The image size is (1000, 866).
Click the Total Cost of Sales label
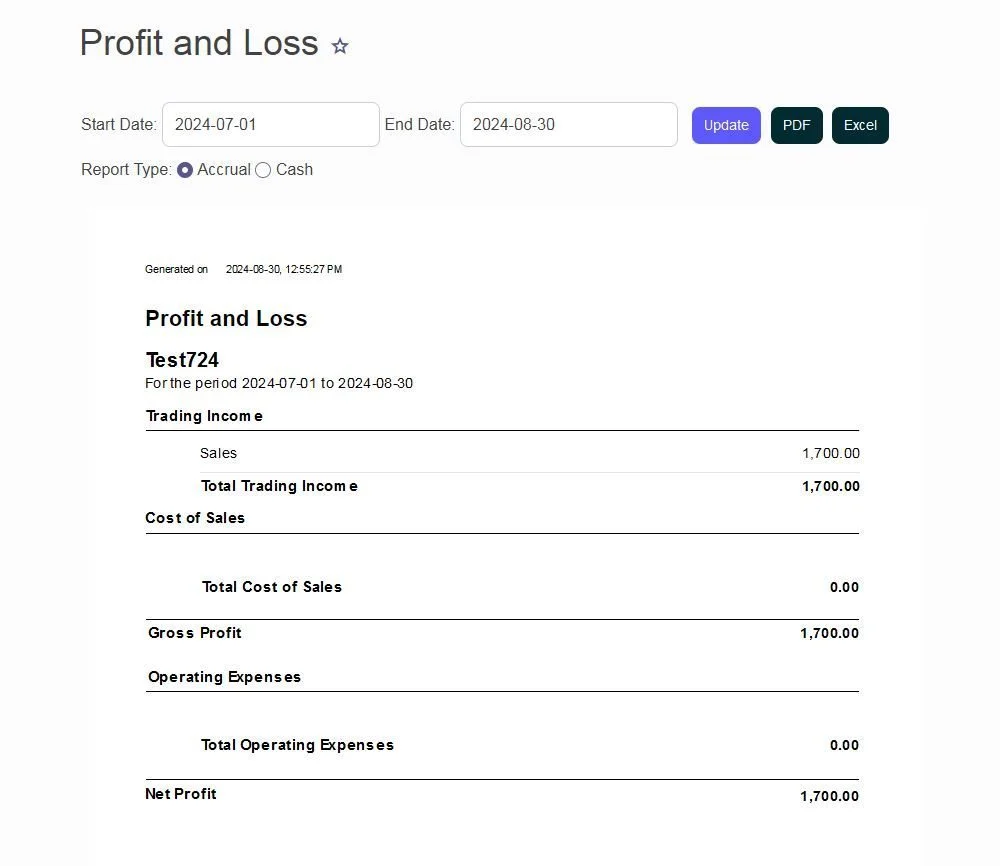(x=272, y=587)
